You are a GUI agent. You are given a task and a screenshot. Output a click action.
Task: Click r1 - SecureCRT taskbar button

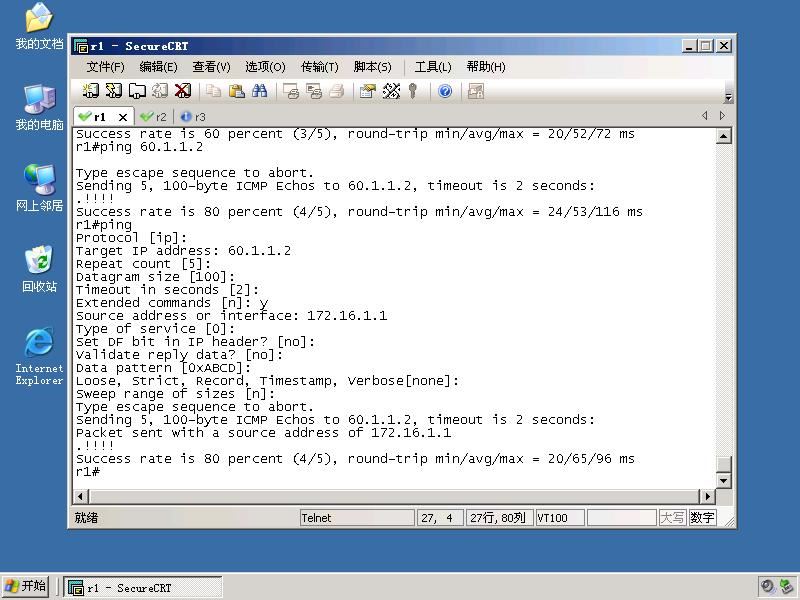[x=142, y=588]
